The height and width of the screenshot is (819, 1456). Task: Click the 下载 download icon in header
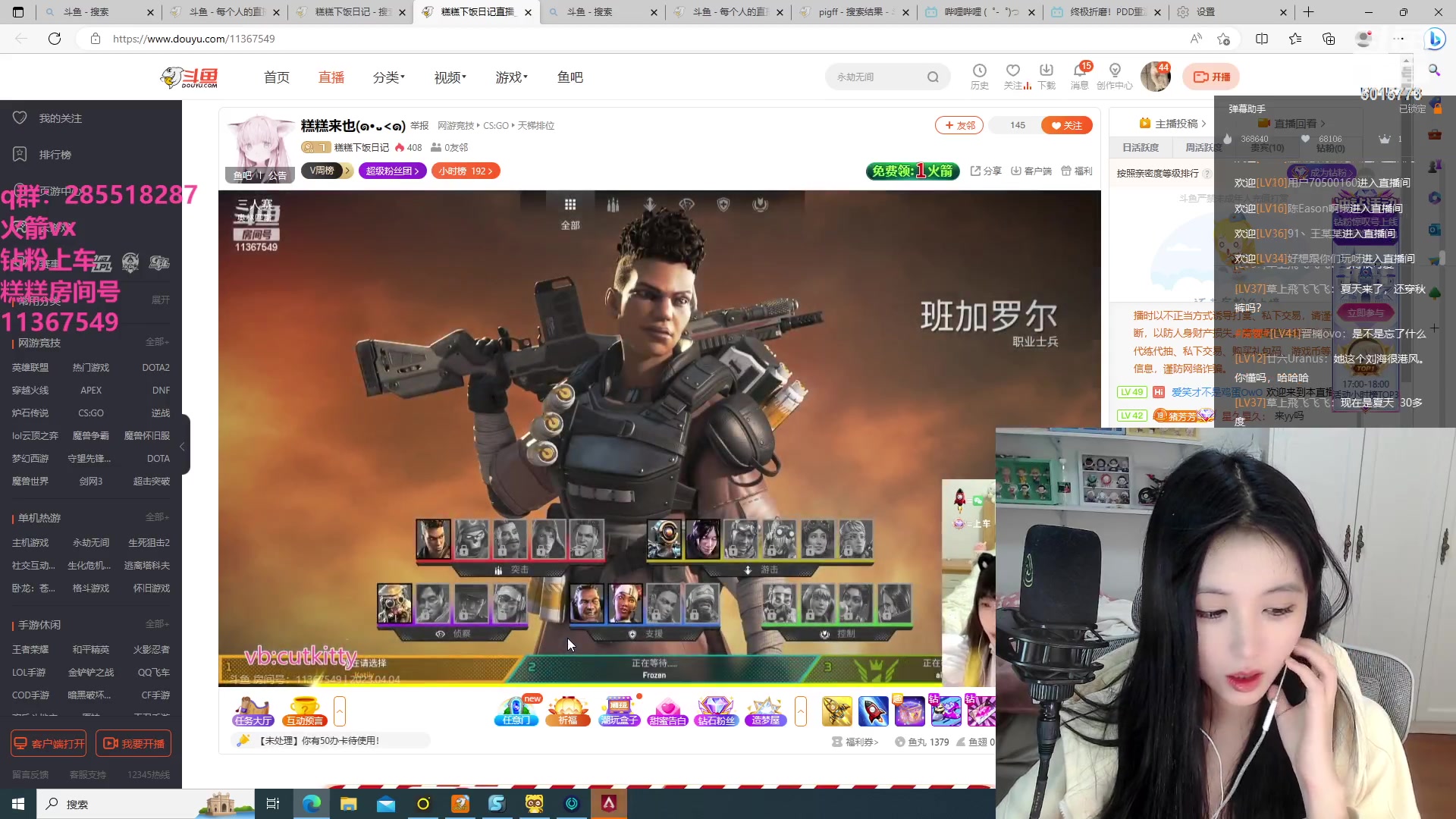1046,77
